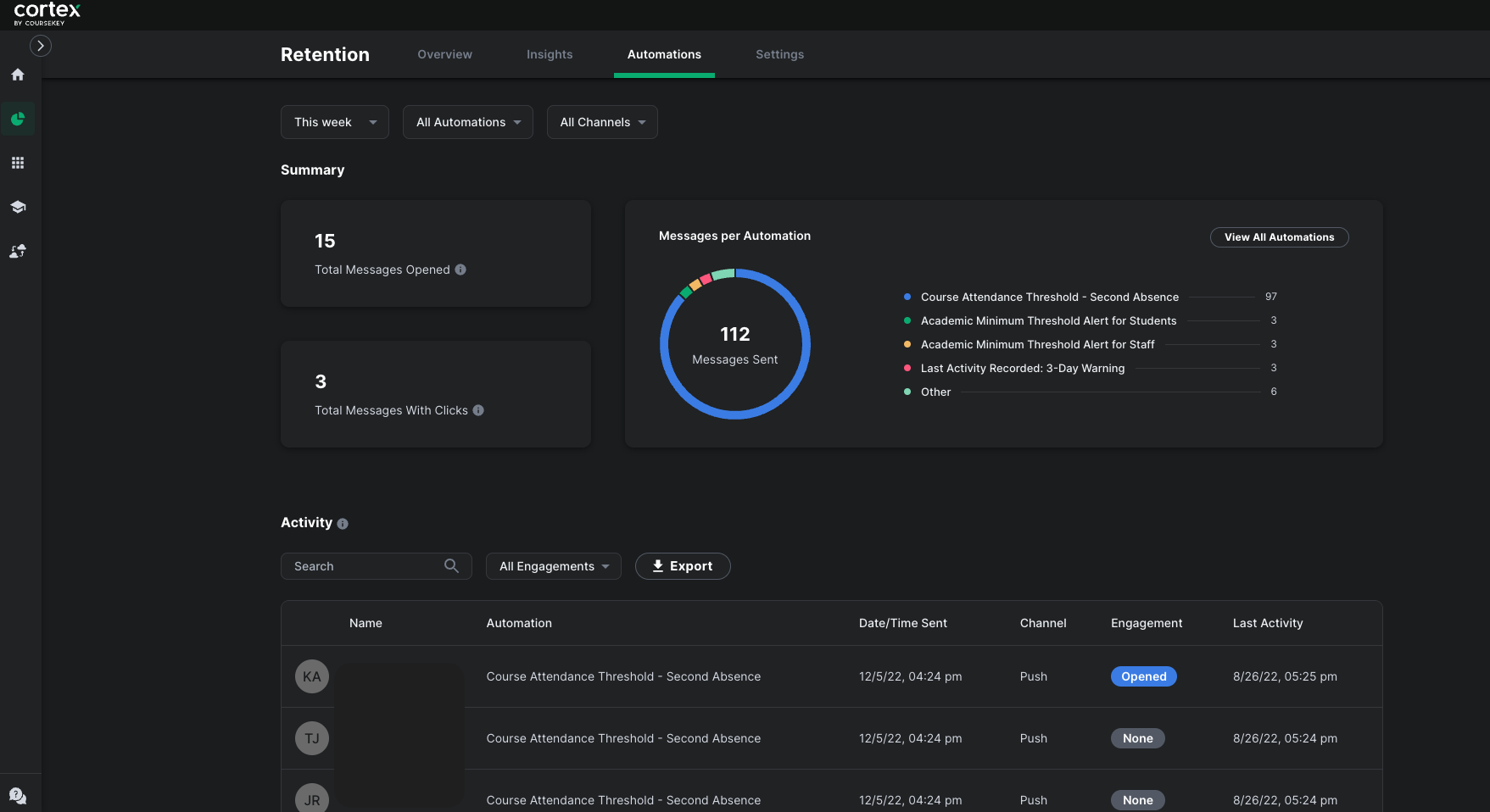Image resolution: width=1490 pixels, height=812 pixels.
Task: Click the Engagement column header
Action: (1147, 623)
